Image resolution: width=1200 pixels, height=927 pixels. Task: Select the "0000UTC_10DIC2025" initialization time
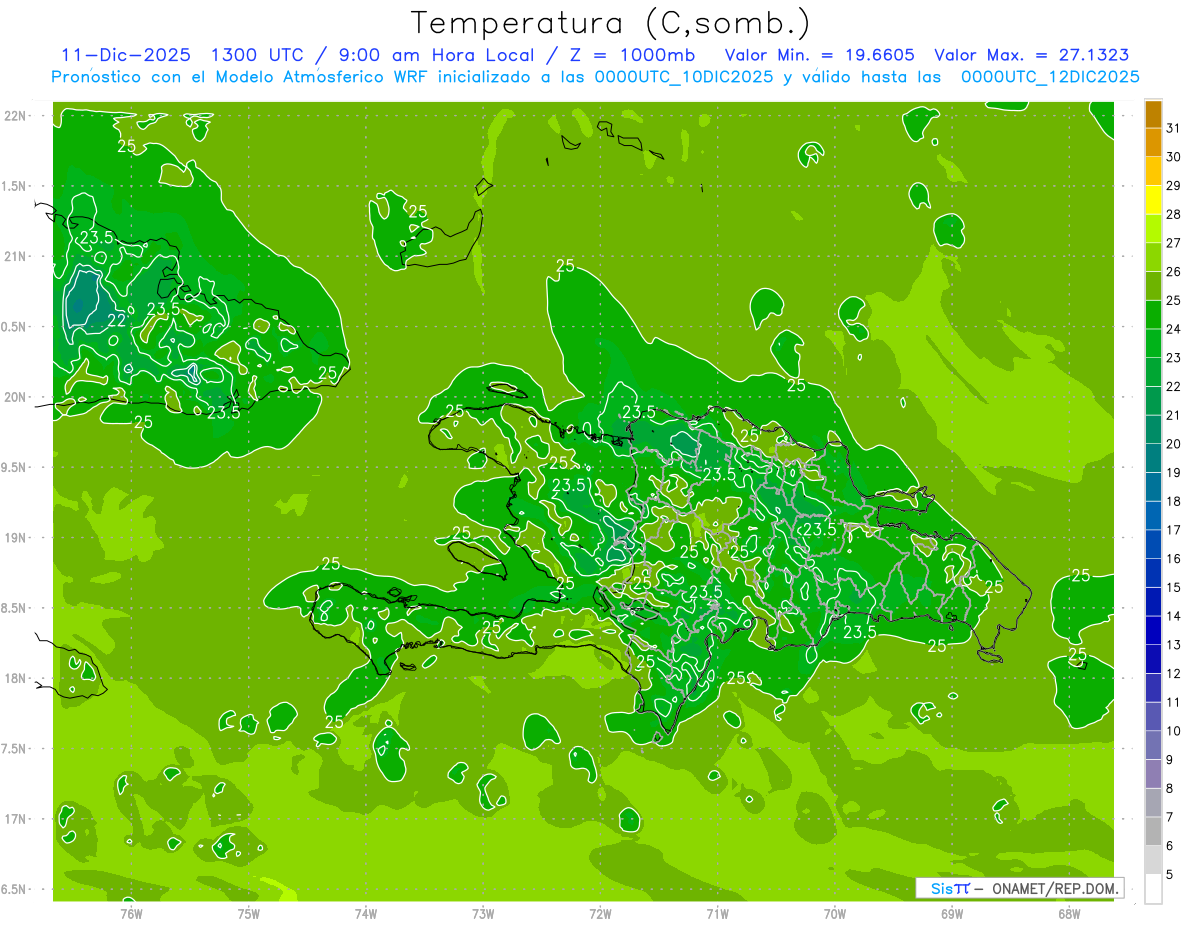684,77
